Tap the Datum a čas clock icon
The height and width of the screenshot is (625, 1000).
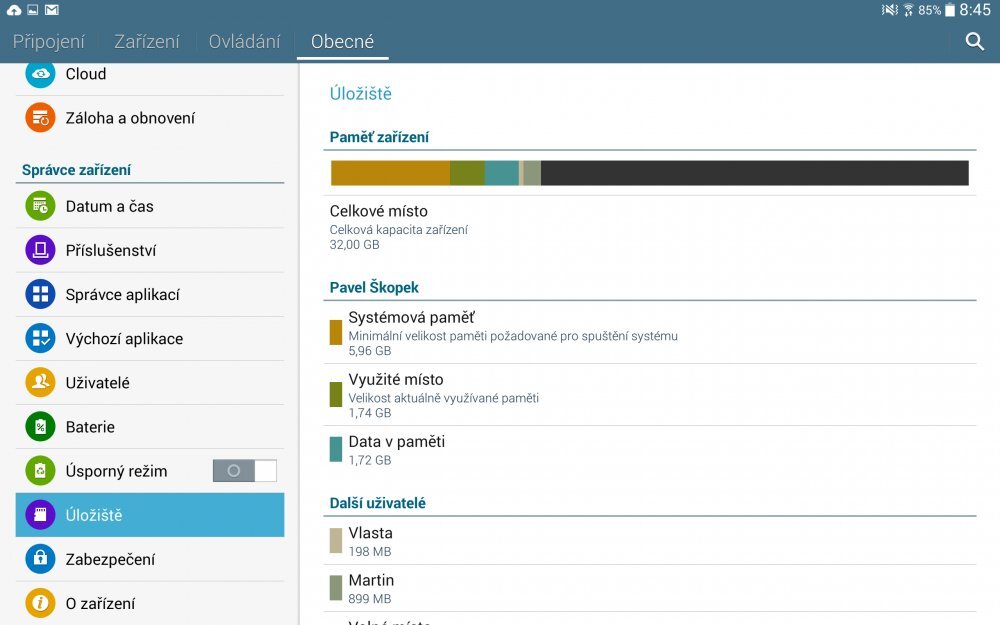coord(40,206)
